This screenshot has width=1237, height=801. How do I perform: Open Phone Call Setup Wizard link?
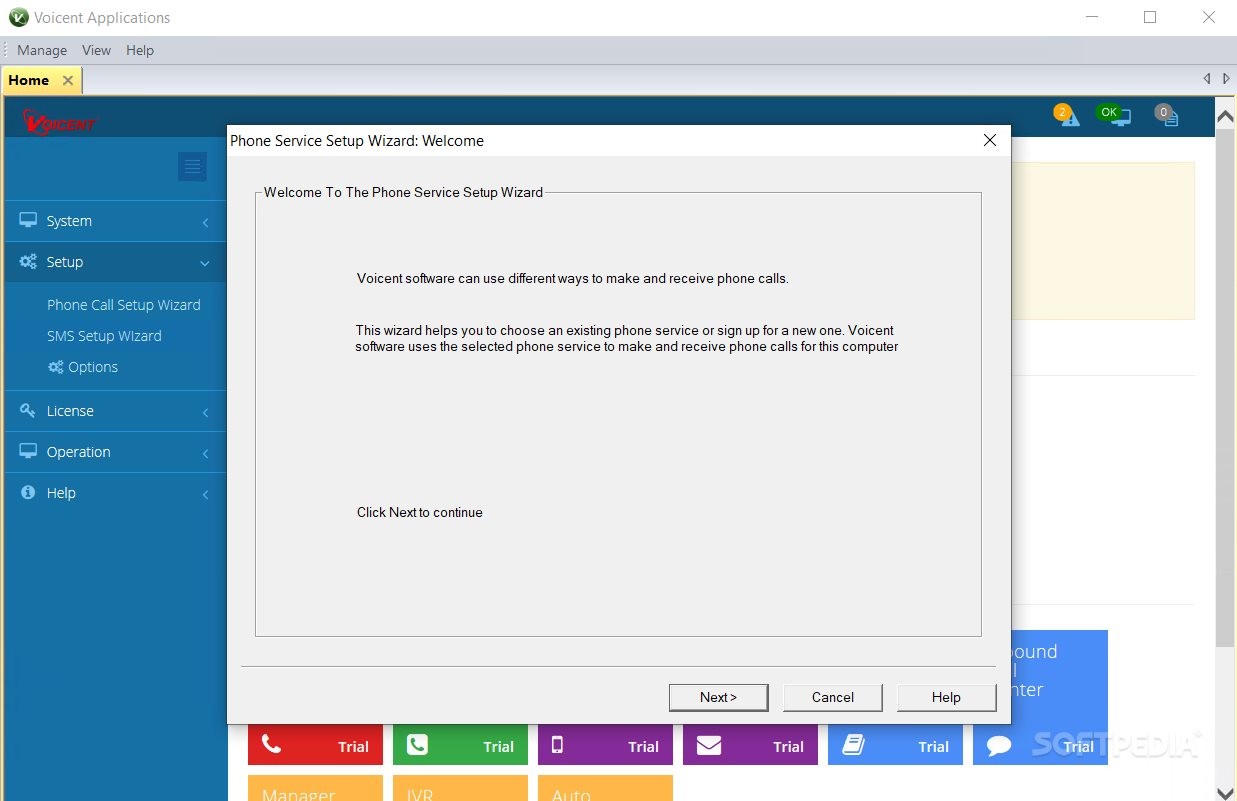tap(124, 305)
